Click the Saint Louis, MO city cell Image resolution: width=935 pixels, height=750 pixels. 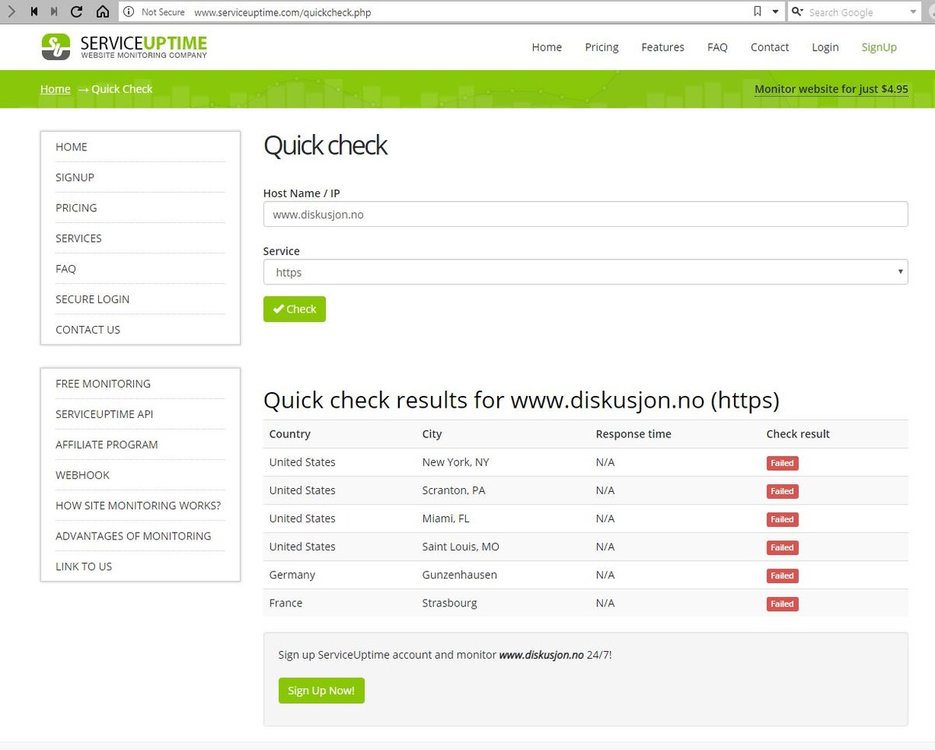click(461, 546)
